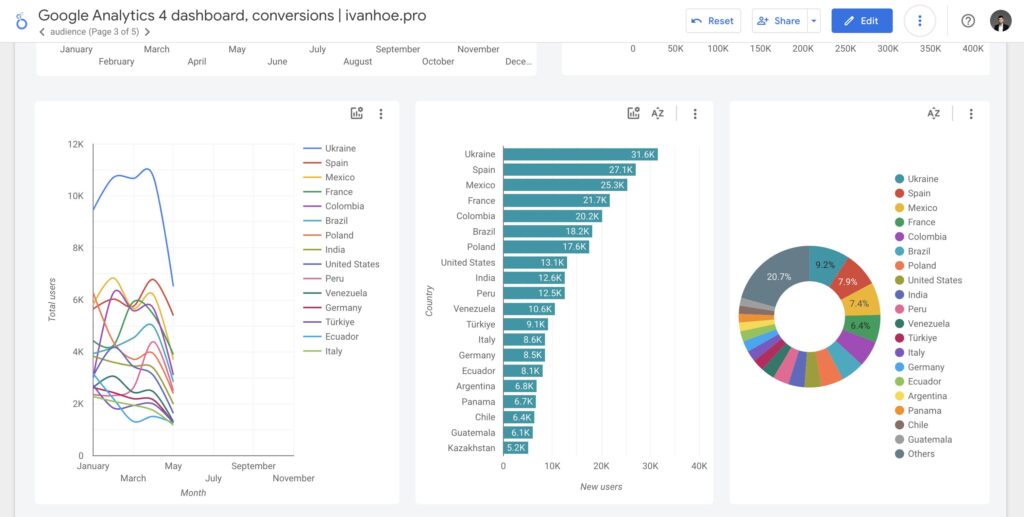This screenshot has width=1024, height=517.
Task: Click the user profile avatar
Action: 1000,21
